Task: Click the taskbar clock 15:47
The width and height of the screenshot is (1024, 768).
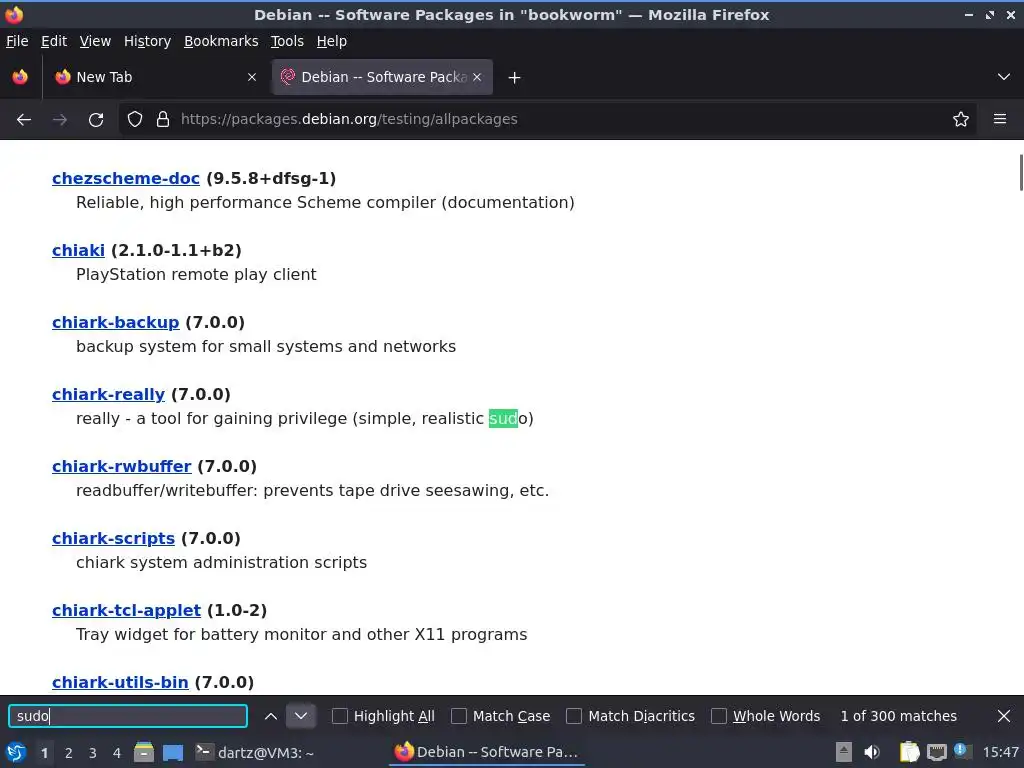Action: [1000, 752]
